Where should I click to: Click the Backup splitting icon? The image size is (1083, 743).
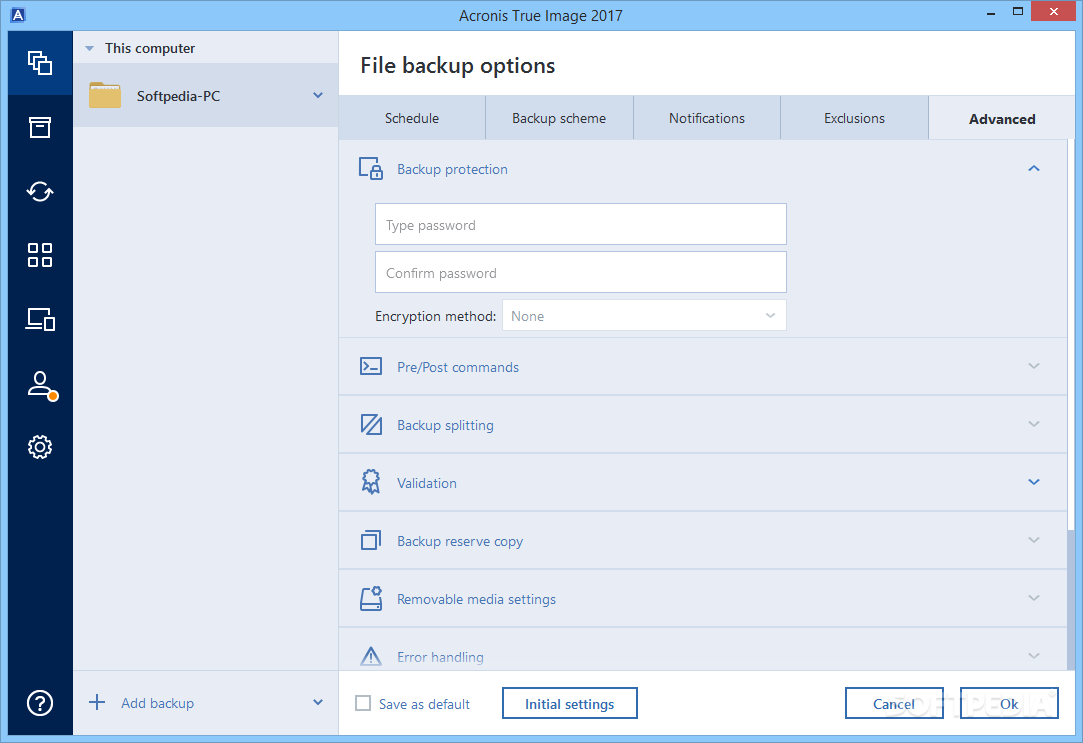click(371, 424)
